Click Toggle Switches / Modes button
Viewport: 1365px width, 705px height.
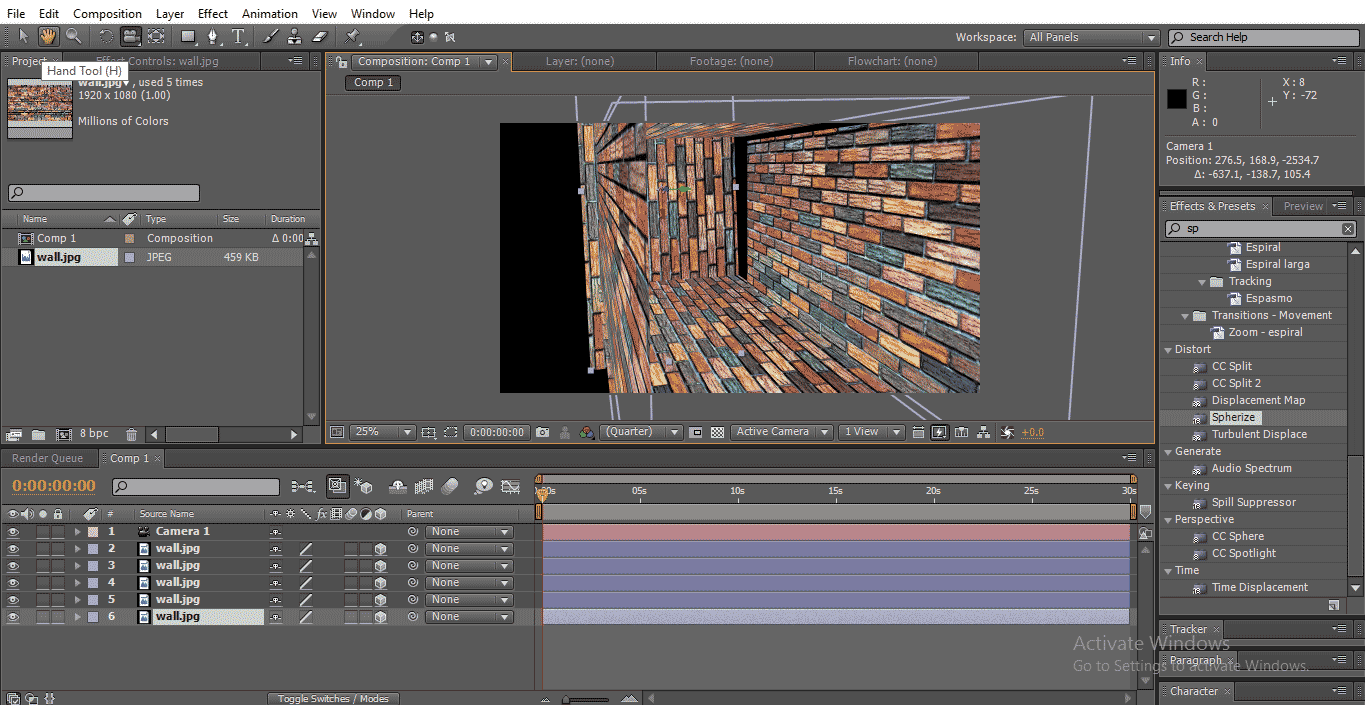coord(333,698)
